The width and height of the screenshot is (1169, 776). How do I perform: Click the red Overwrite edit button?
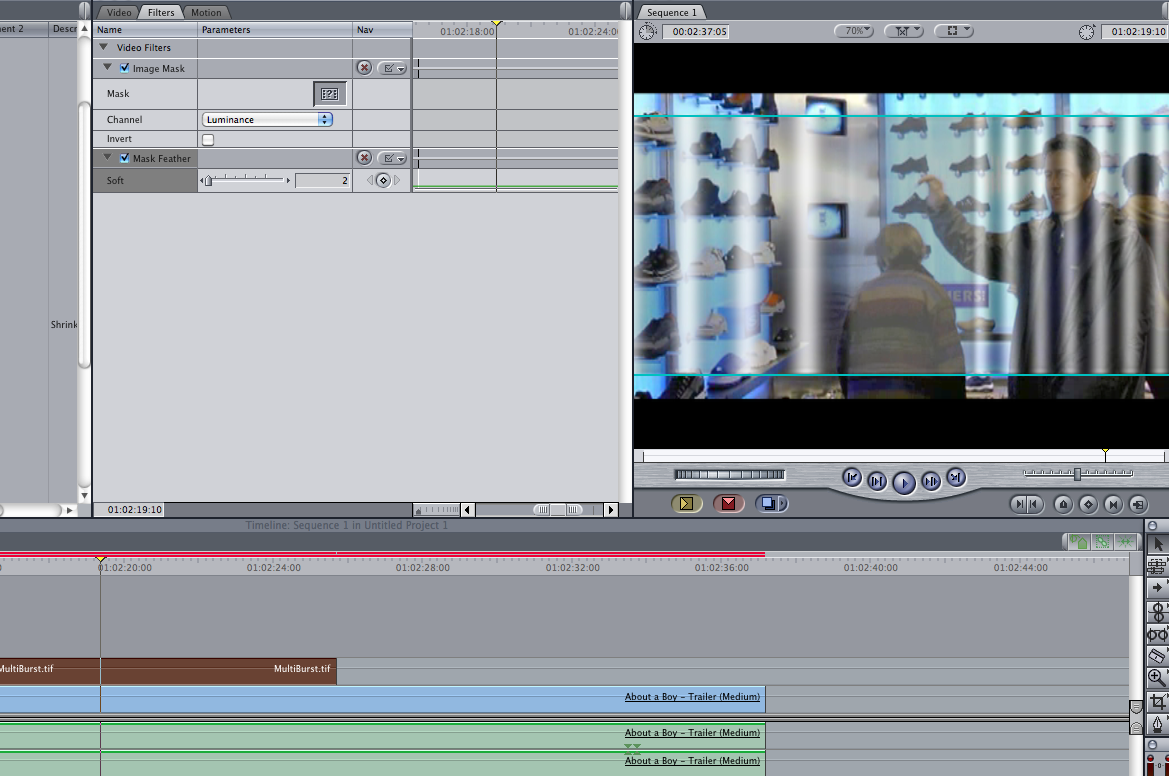[728, 504]
